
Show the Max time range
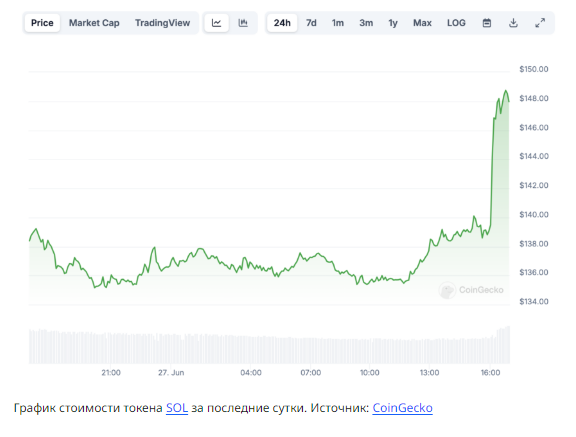tap(422, 23)
